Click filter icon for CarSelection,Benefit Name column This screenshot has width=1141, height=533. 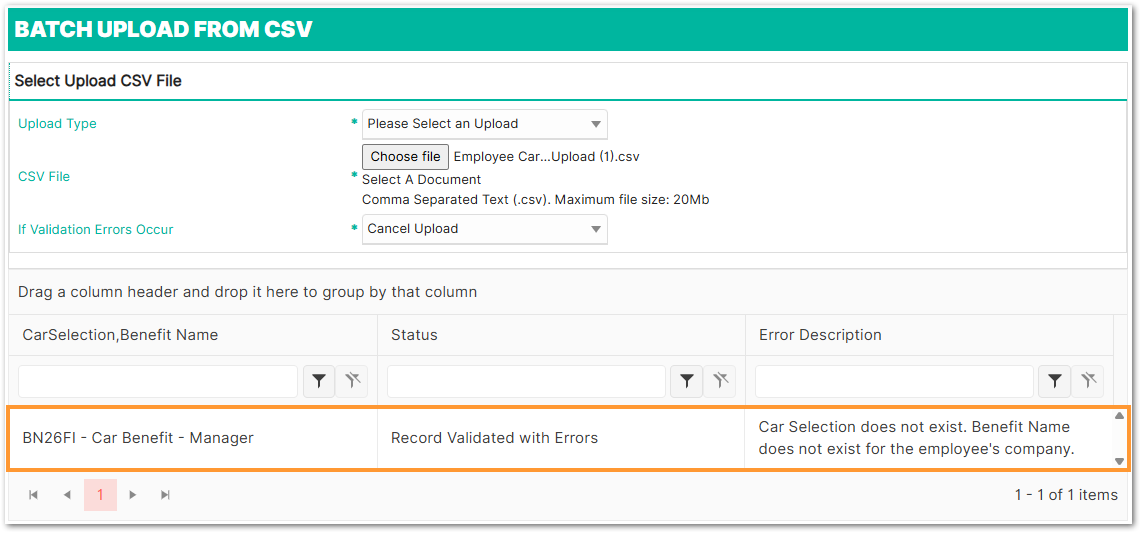pos(318,381)
